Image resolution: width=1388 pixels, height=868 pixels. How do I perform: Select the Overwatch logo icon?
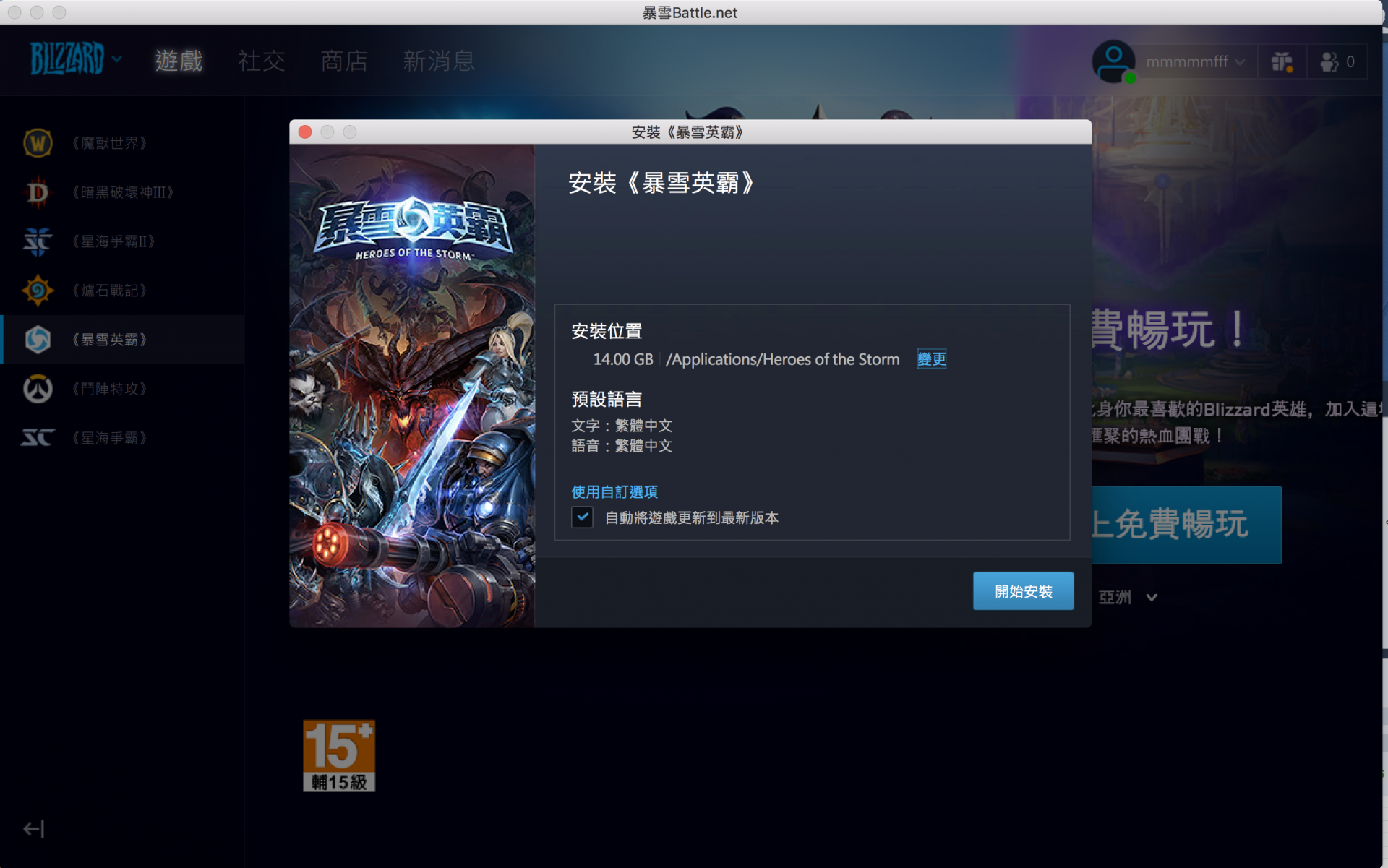pyautogui.click(x=38, y=389)
